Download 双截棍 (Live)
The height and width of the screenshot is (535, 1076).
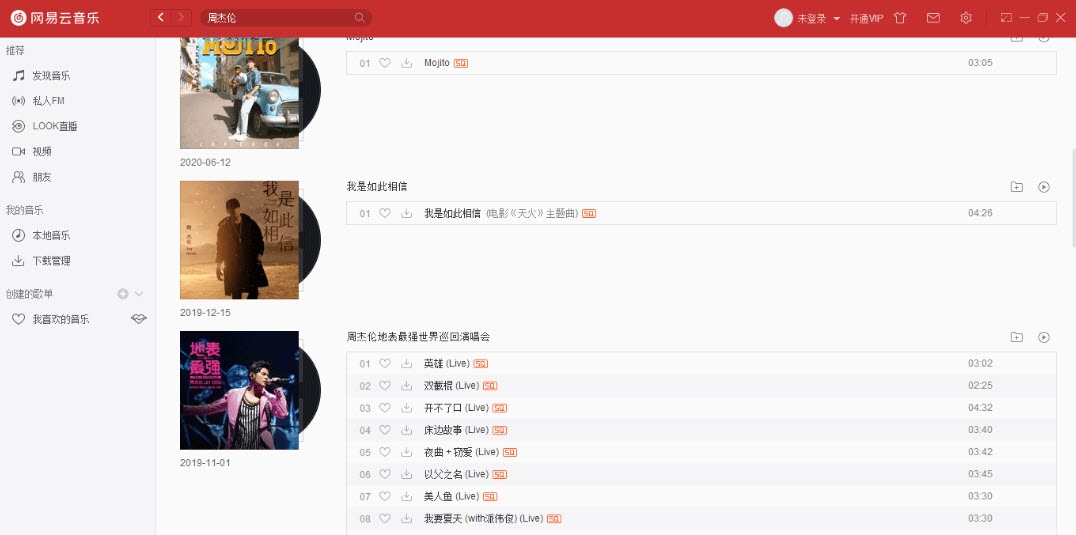407,385
